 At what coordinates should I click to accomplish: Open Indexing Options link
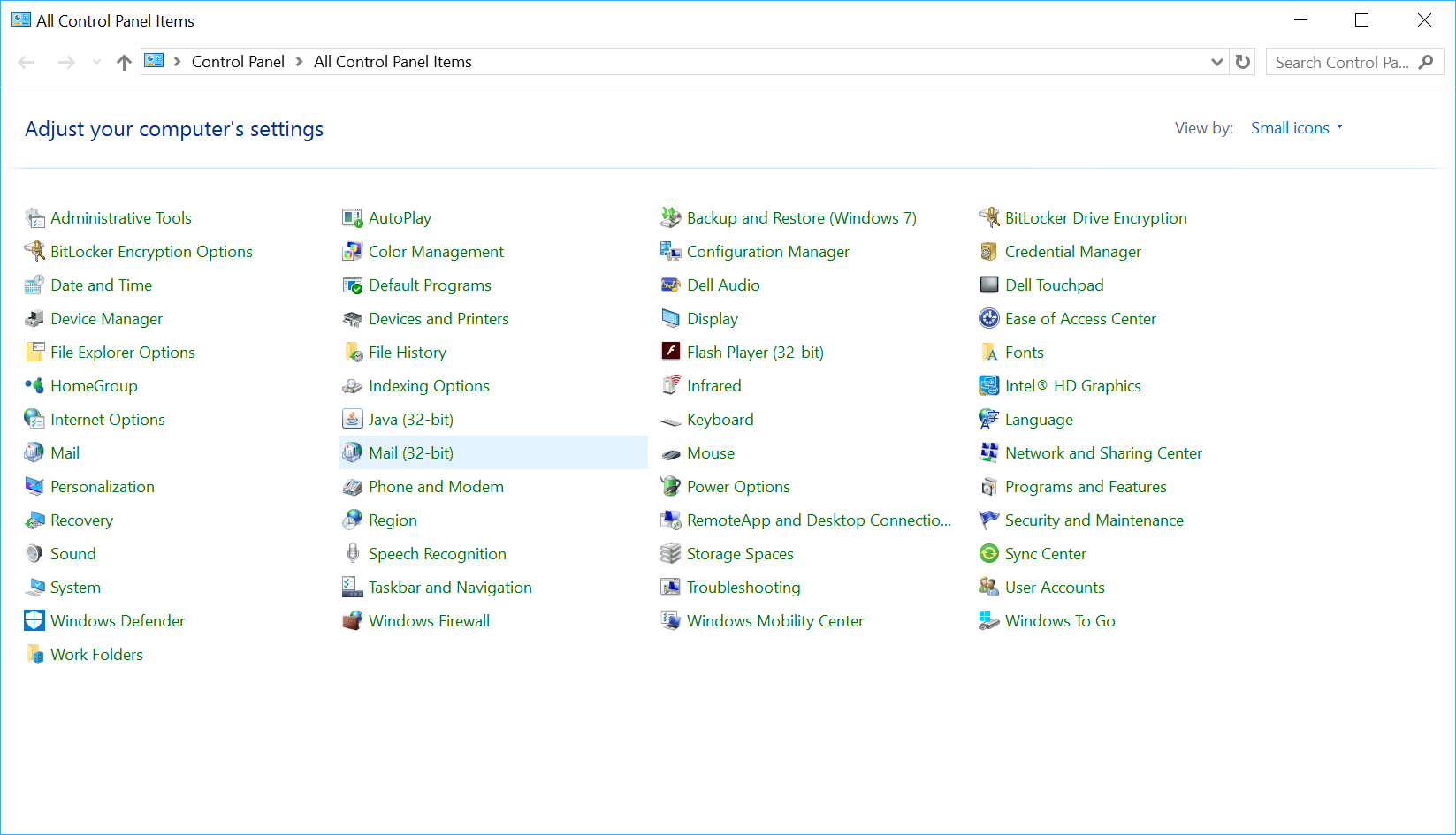point(429,386)
